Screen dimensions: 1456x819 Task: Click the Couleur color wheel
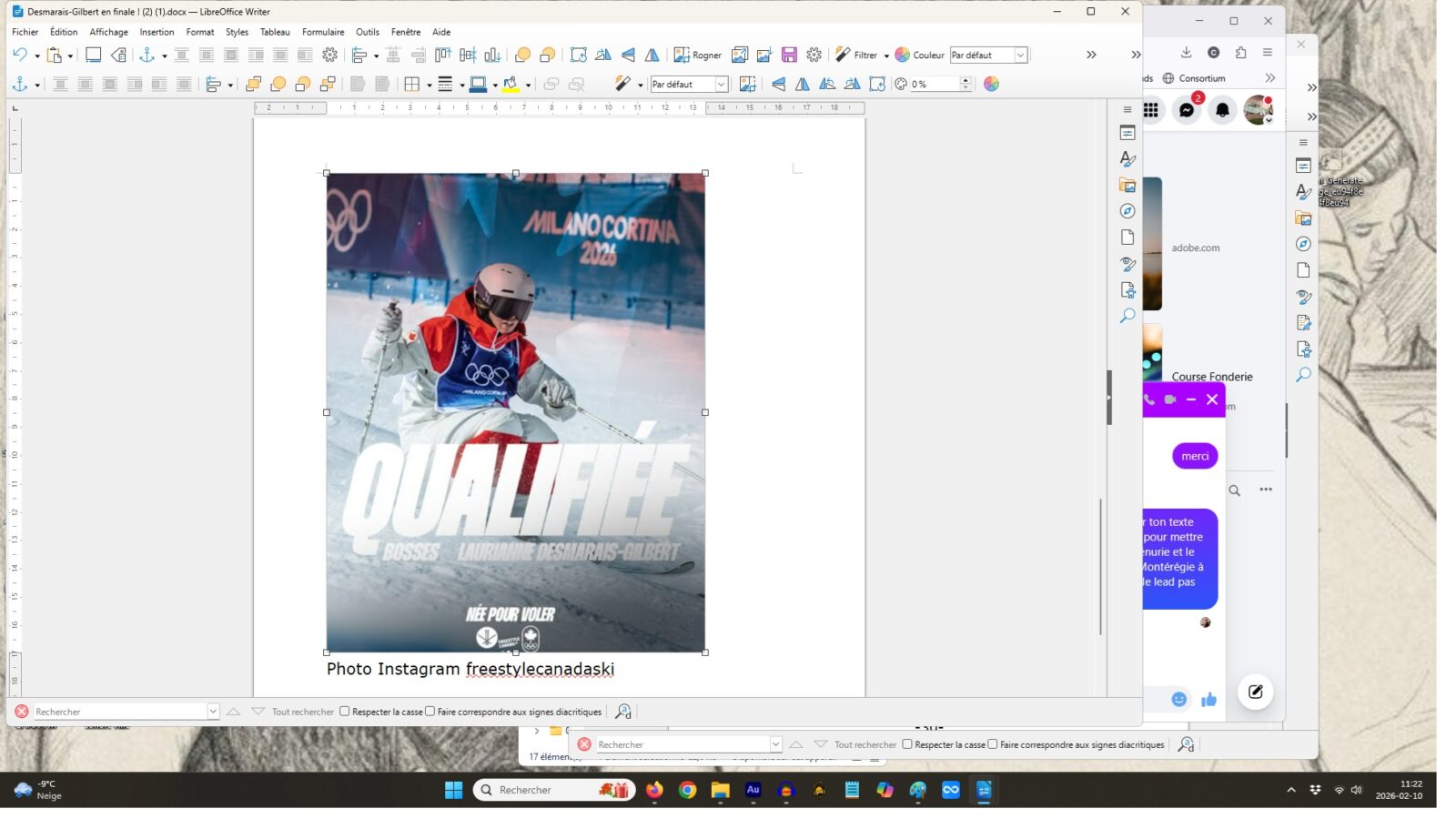tap(902, 55)
